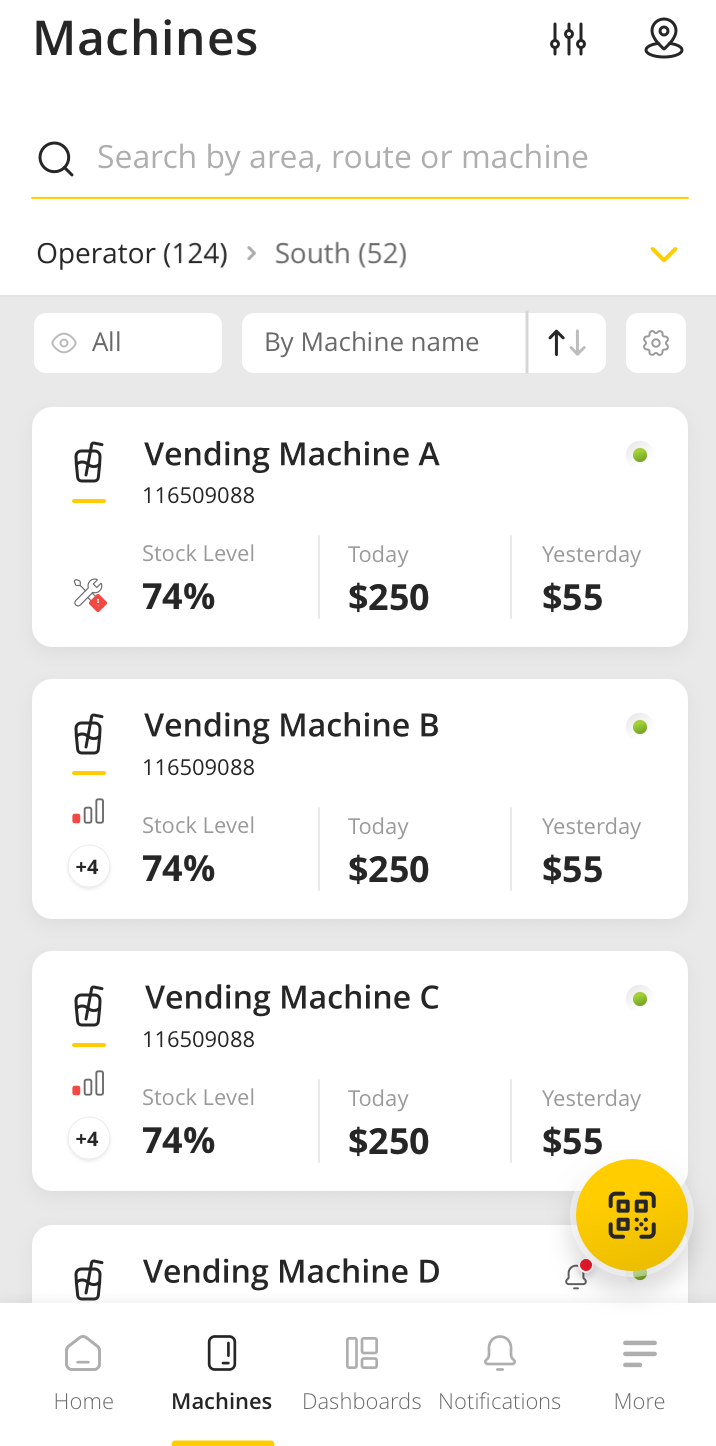Open the filters icon in the top bar

click(x=567, y=38)
